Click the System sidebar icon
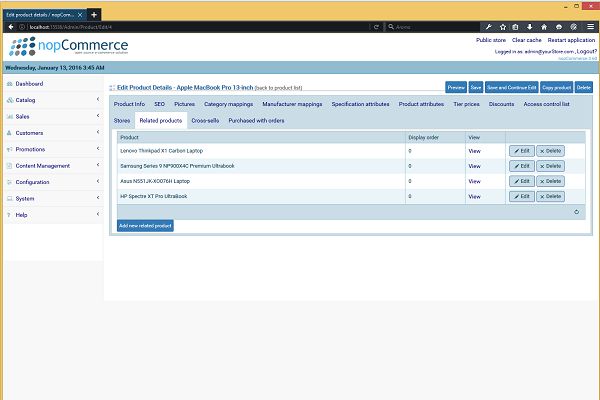The image size is (600, 400). 10,199
